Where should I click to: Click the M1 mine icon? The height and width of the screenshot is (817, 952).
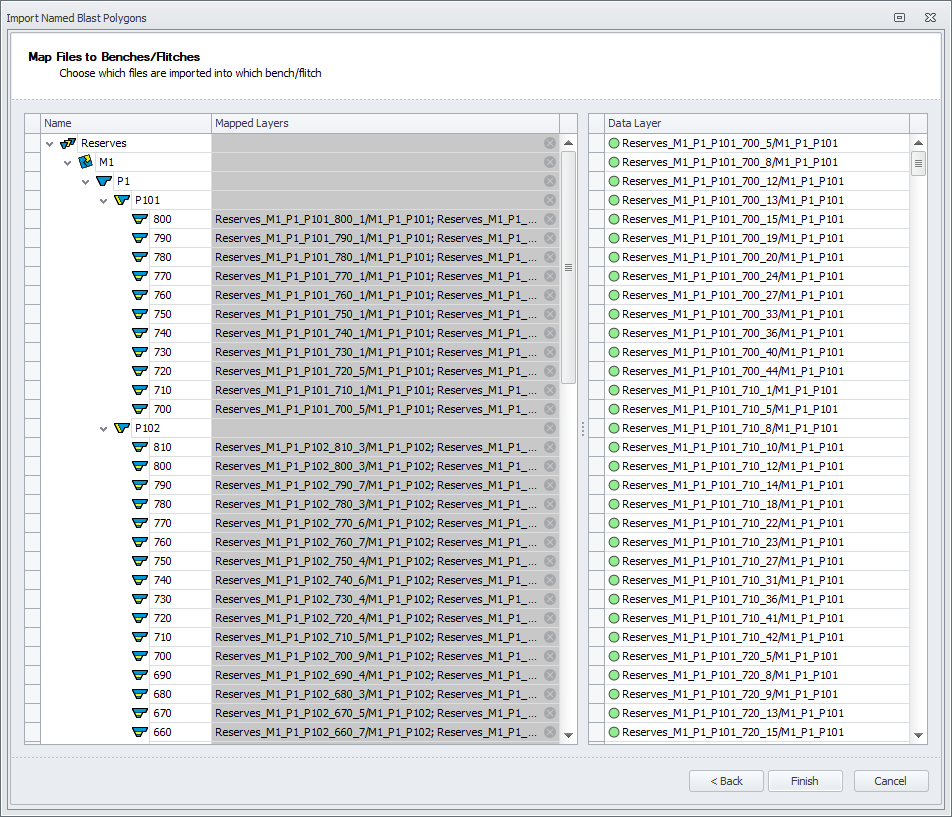[x=86, y=162]
